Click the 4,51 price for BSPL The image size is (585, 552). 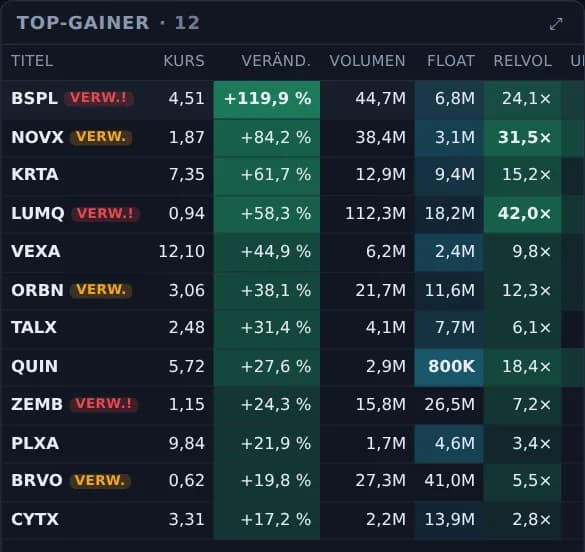(x=187, y=99)
